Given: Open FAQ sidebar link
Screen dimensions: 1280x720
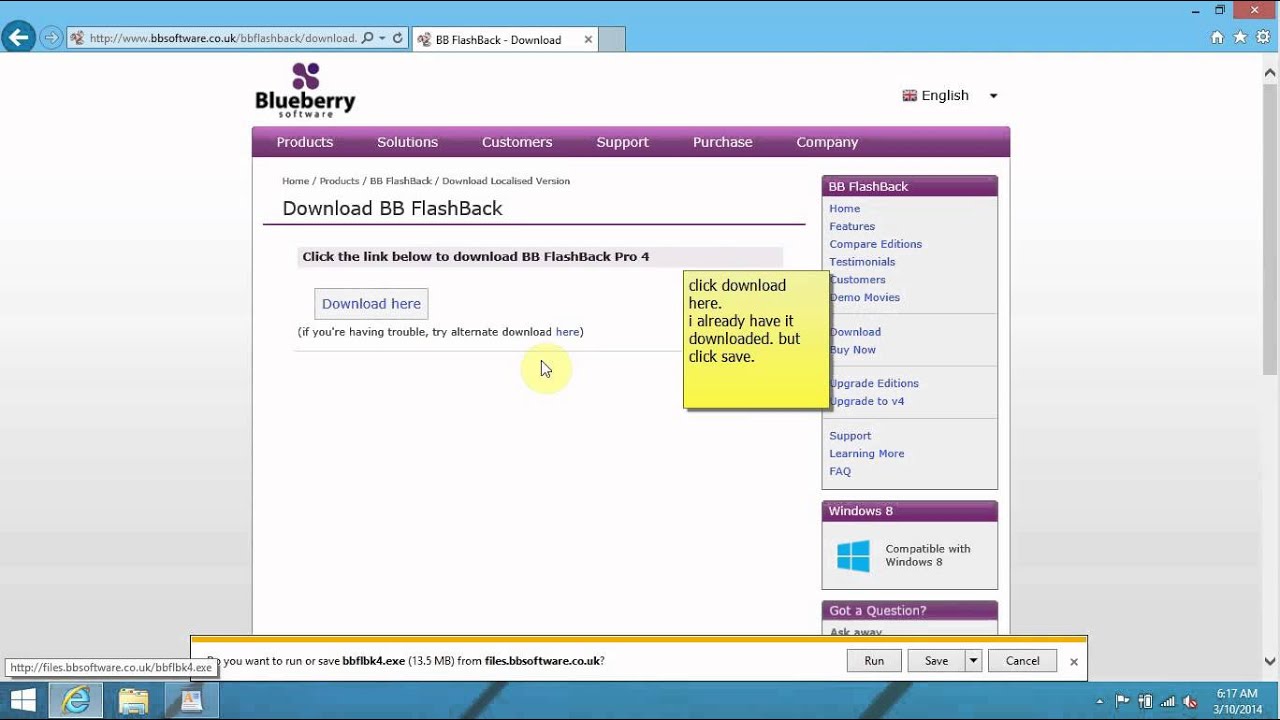Looking at the screenshot, I should click(x=840, y=472).
